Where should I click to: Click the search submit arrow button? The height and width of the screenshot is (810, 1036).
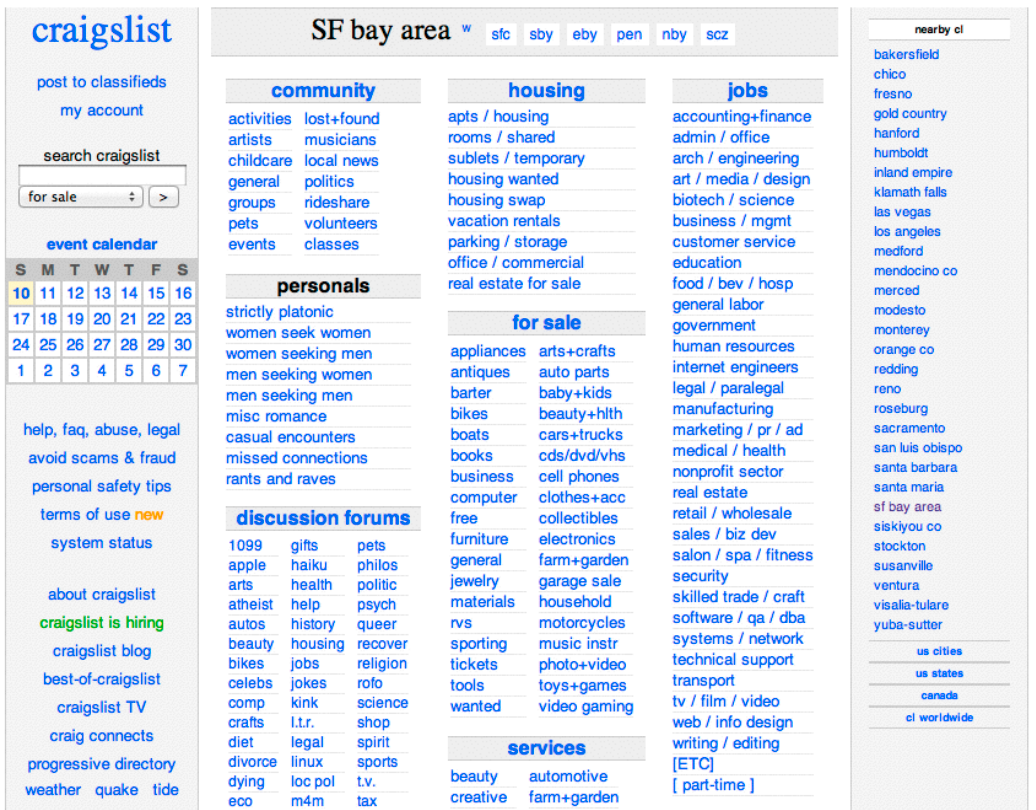tap(163, 197)
